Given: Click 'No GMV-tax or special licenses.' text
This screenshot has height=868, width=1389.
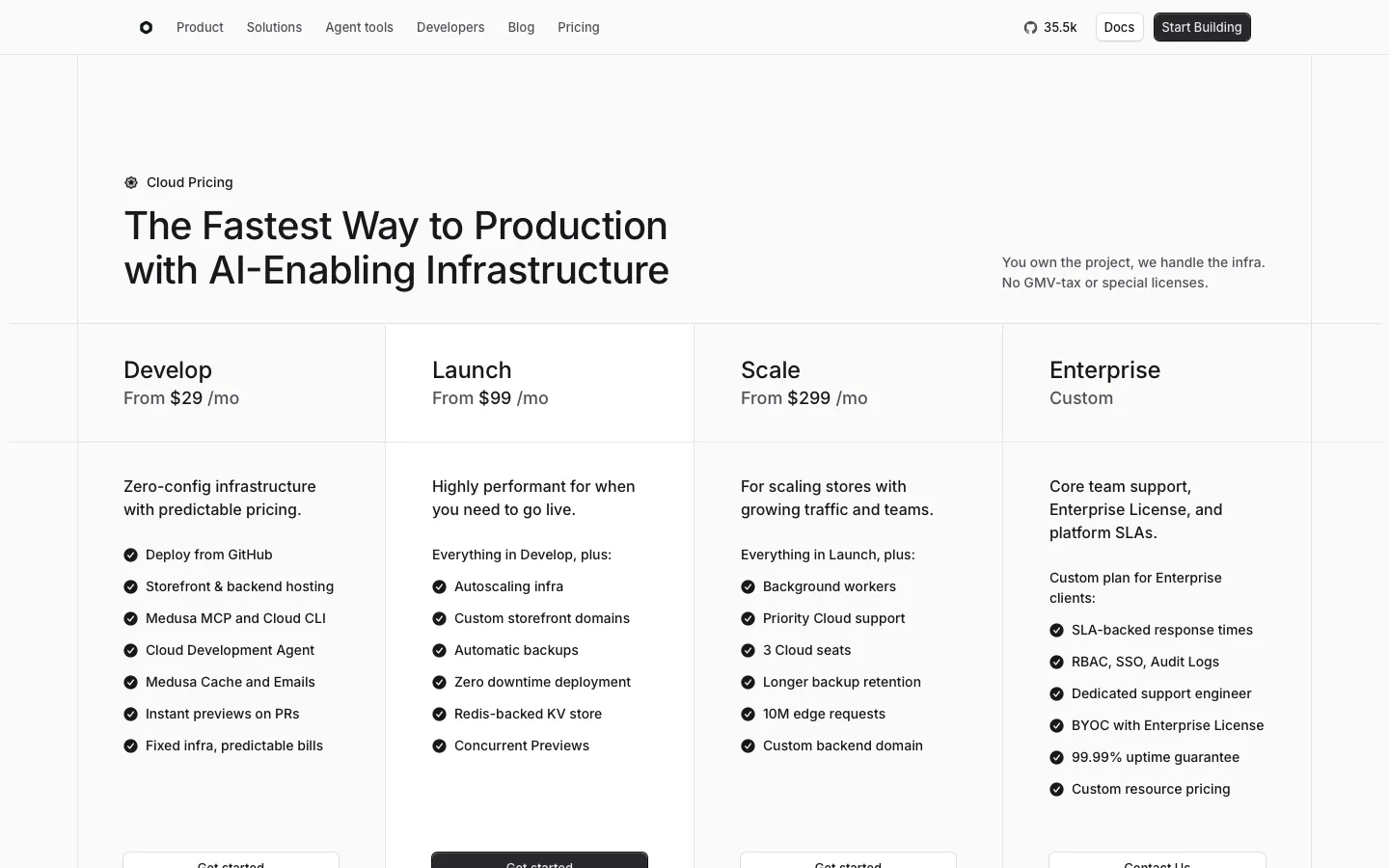Looking at the screenshot, I should pyautogui.click(x=1104, y=283).
